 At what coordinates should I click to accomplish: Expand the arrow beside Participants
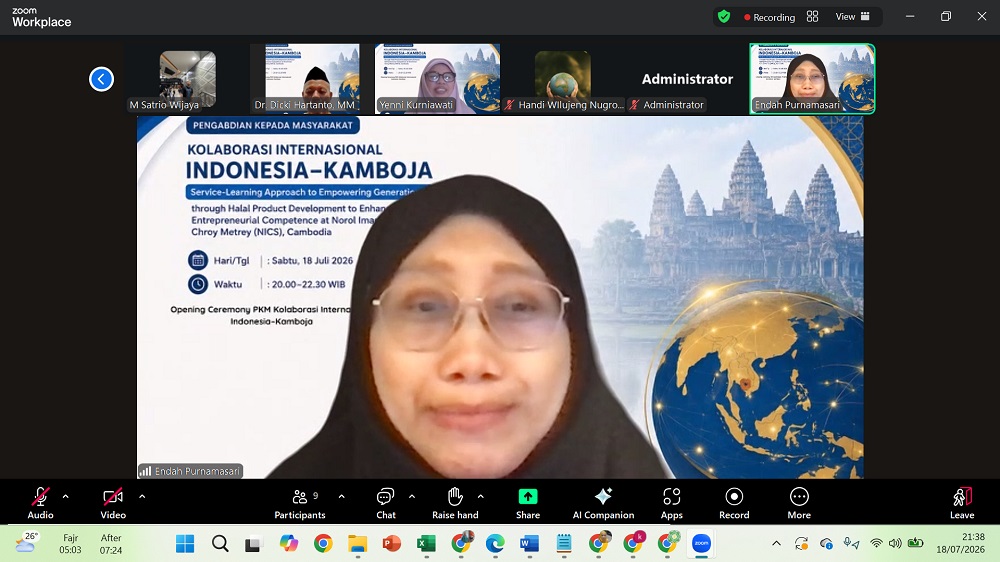click(x=341, y=496)
